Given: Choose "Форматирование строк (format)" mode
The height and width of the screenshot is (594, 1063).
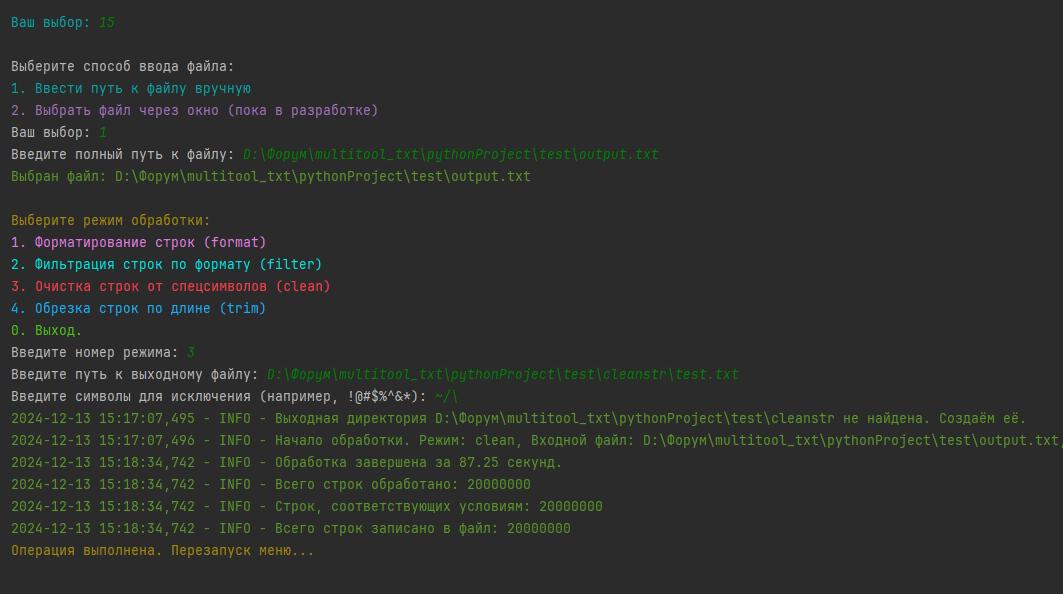Looking at the screenshot, I should point(139,242).
